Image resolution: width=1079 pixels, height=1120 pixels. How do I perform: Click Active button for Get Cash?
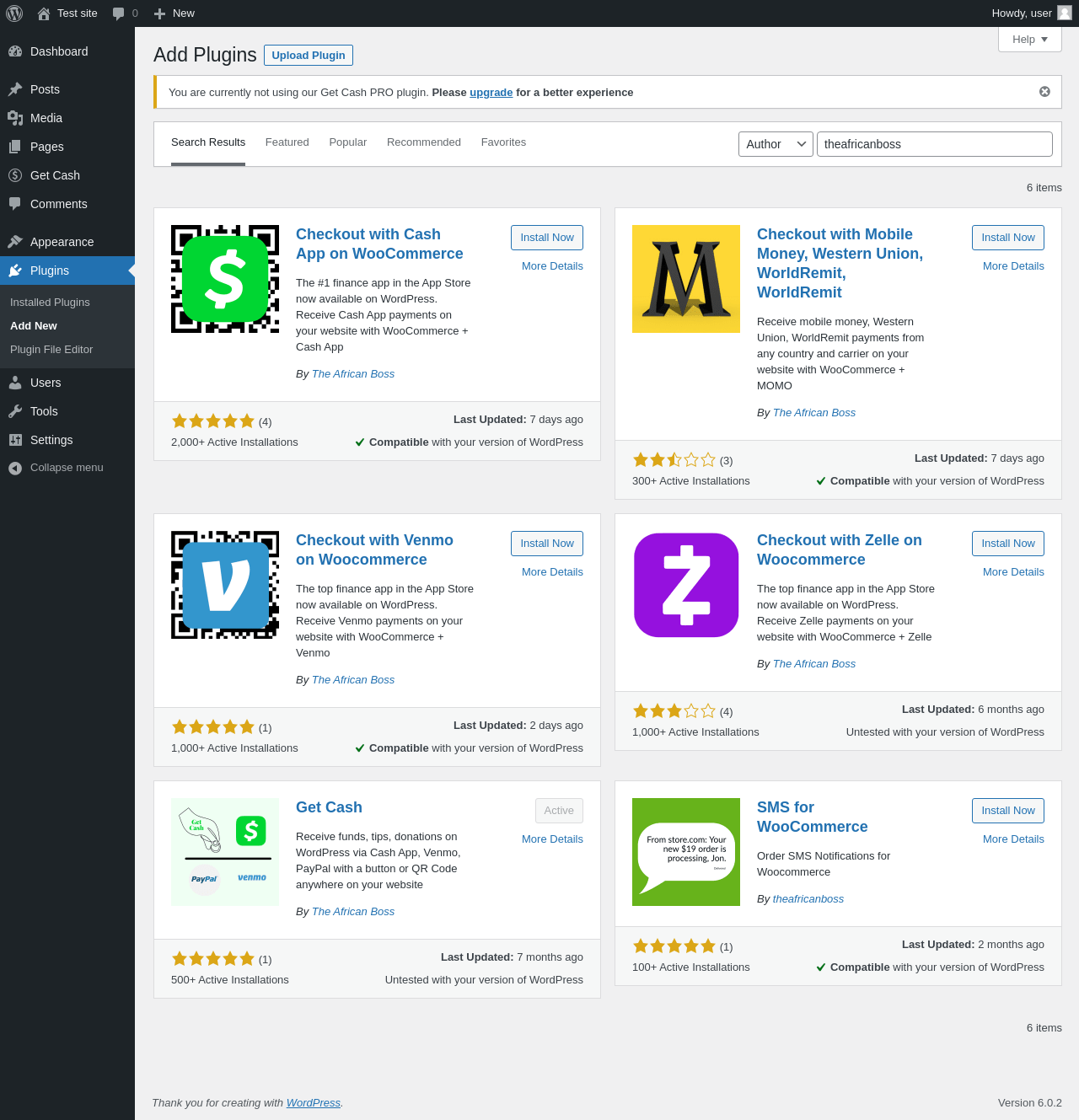tap(559, 811)
